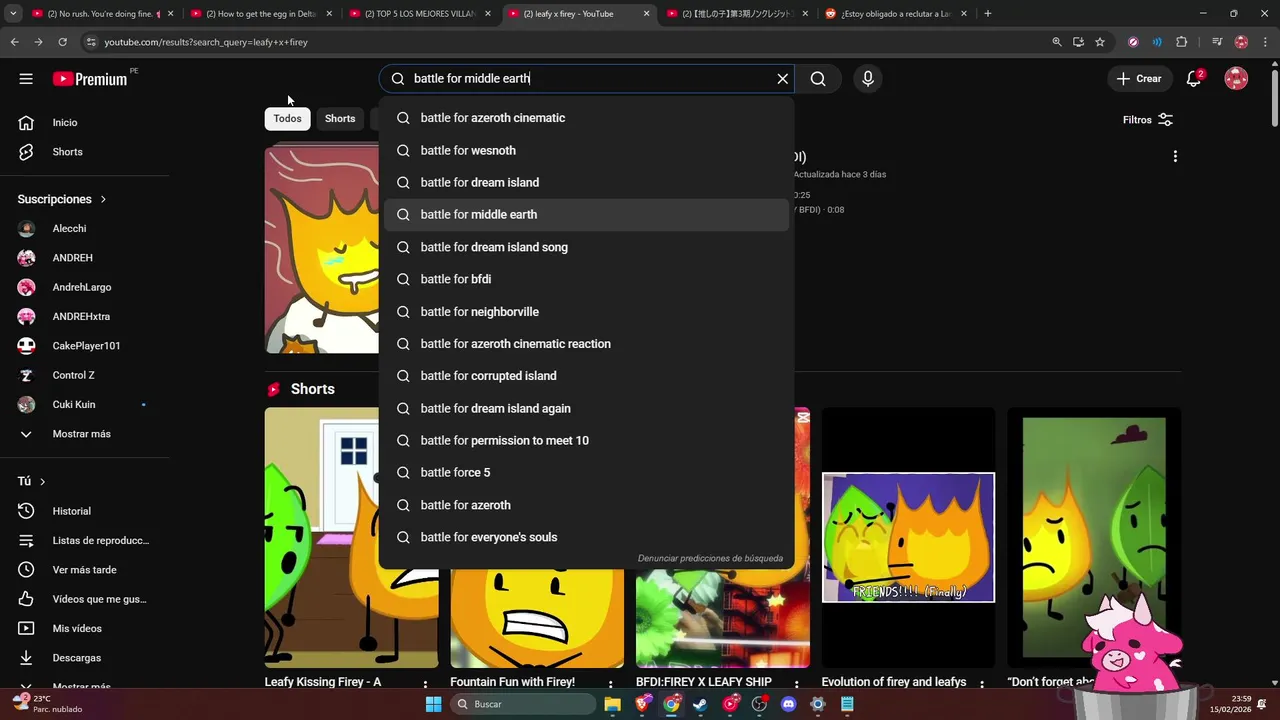Go to YouTube Premium home logo
Viewport: 1280px width, 720px height.
(x=90, y=79)
